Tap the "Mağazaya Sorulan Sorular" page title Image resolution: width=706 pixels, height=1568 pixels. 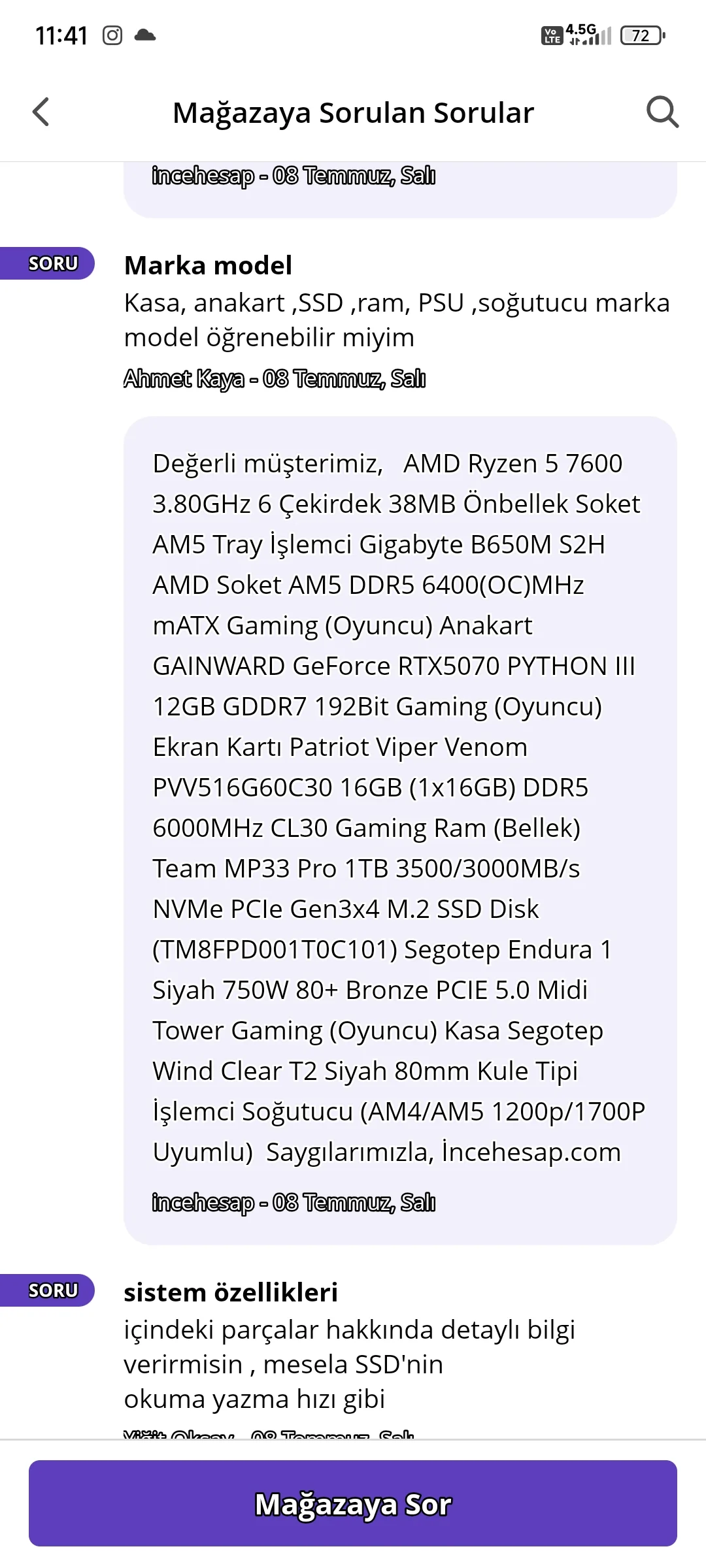pos(353,113)
